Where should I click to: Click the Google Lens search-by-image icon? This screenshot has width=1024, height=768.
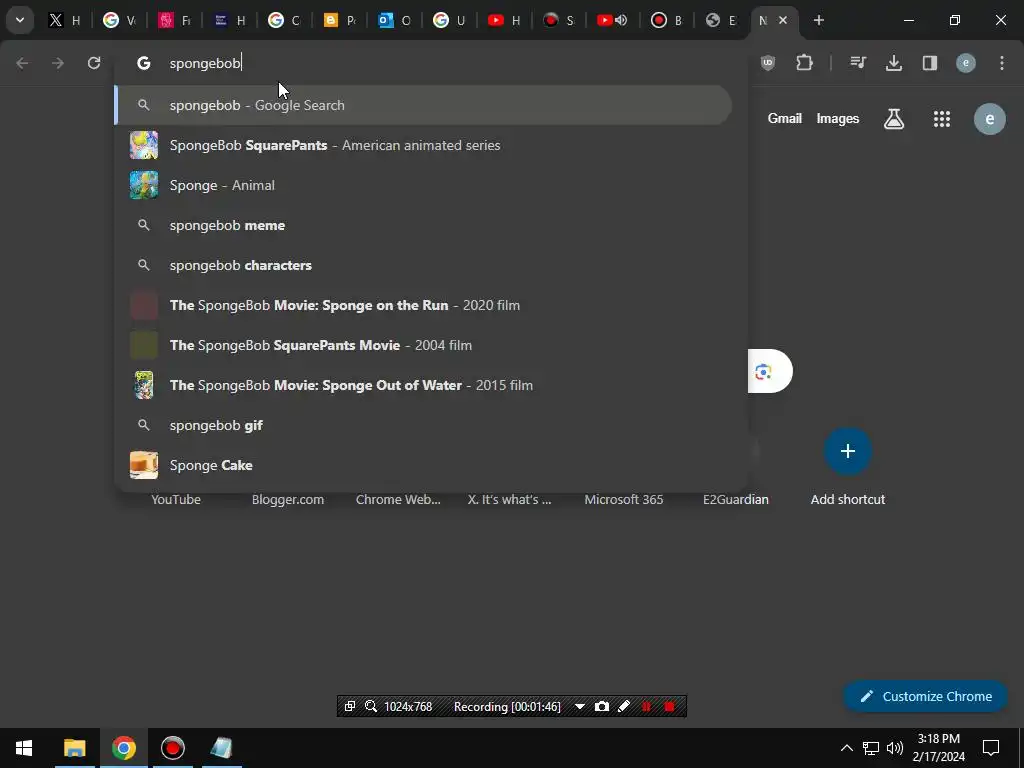click(763, 372)
